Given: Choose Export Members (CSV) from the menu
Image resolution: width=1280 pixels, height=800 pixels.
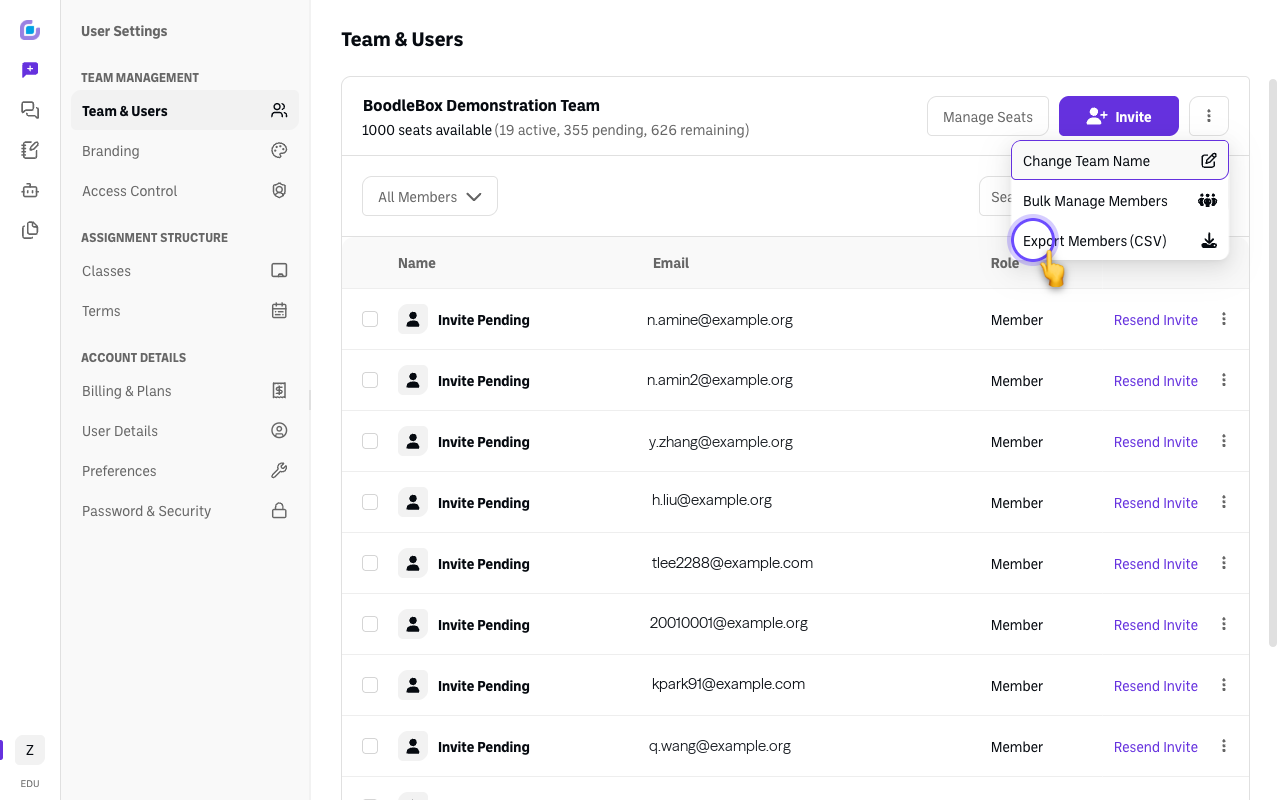Looking at the screenshot, I should (1119, 241).
